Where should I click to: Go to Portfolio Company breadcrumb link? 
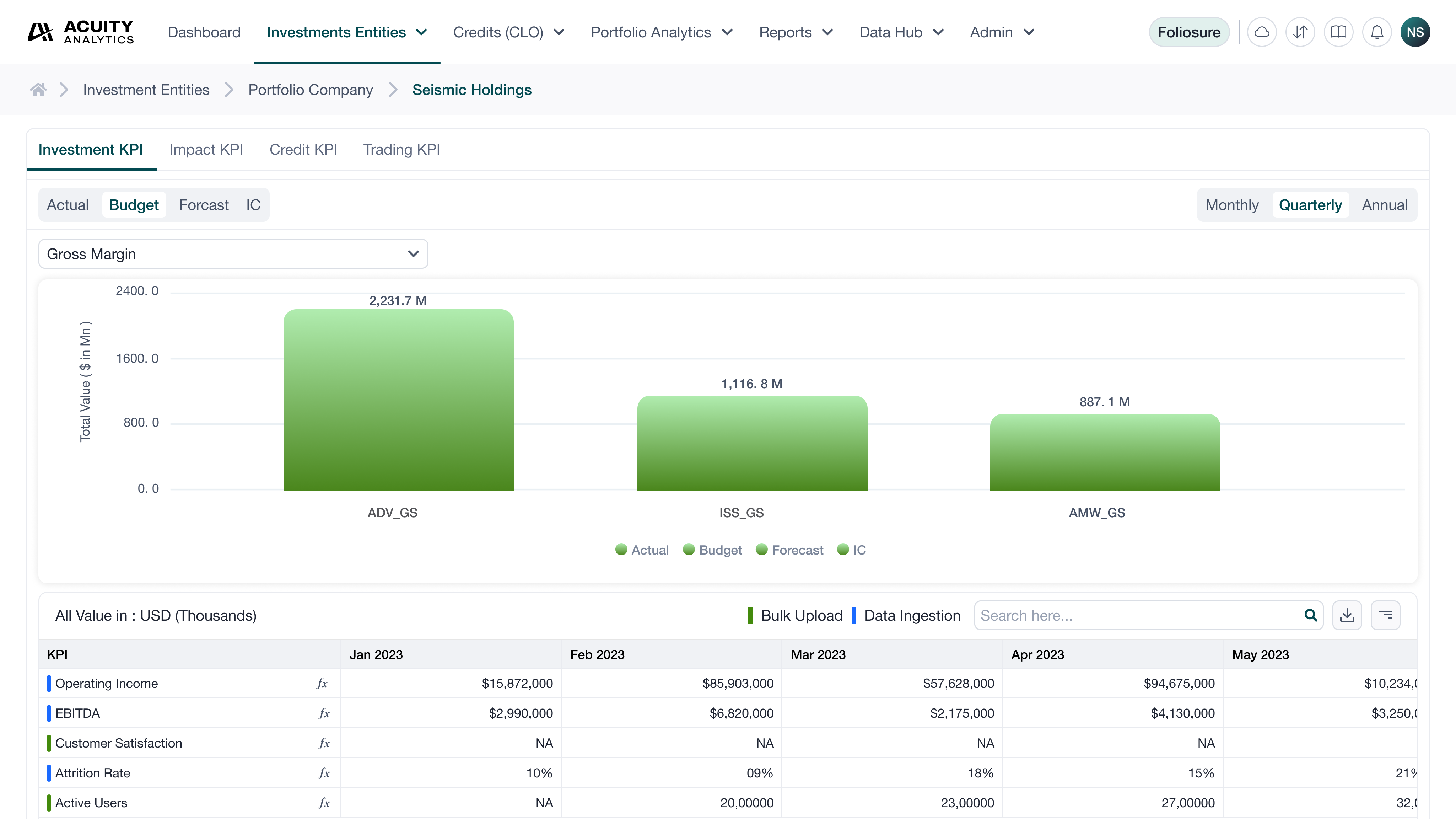click(x=310, y=90)
